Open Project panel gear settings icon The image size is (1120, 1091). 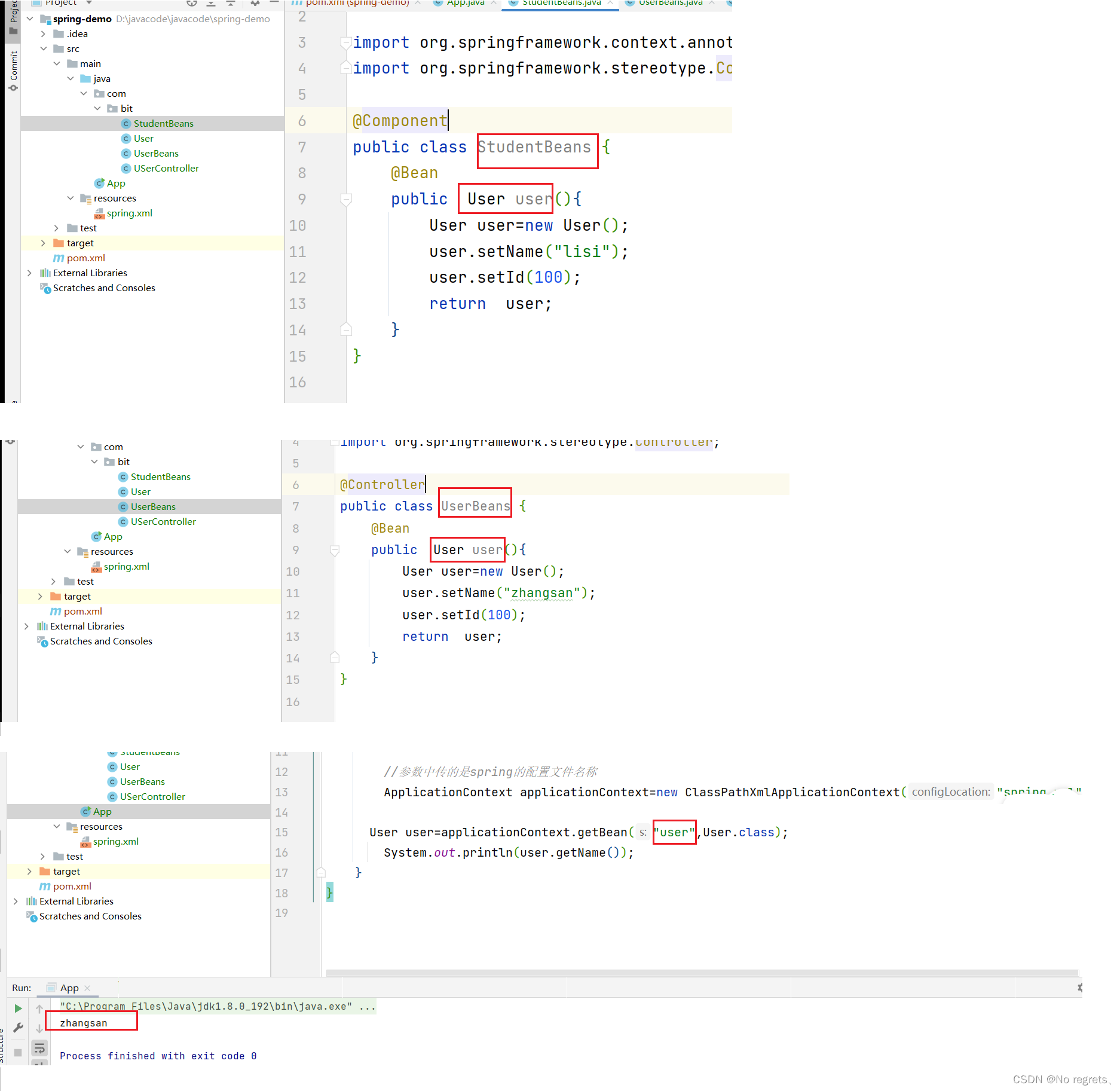tap(255, 3)
